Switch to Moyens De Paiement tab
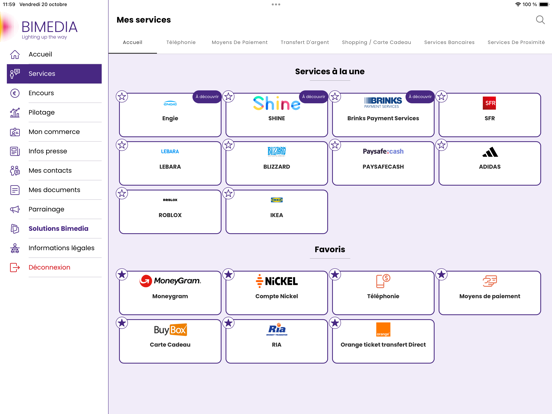 point(239,42)
